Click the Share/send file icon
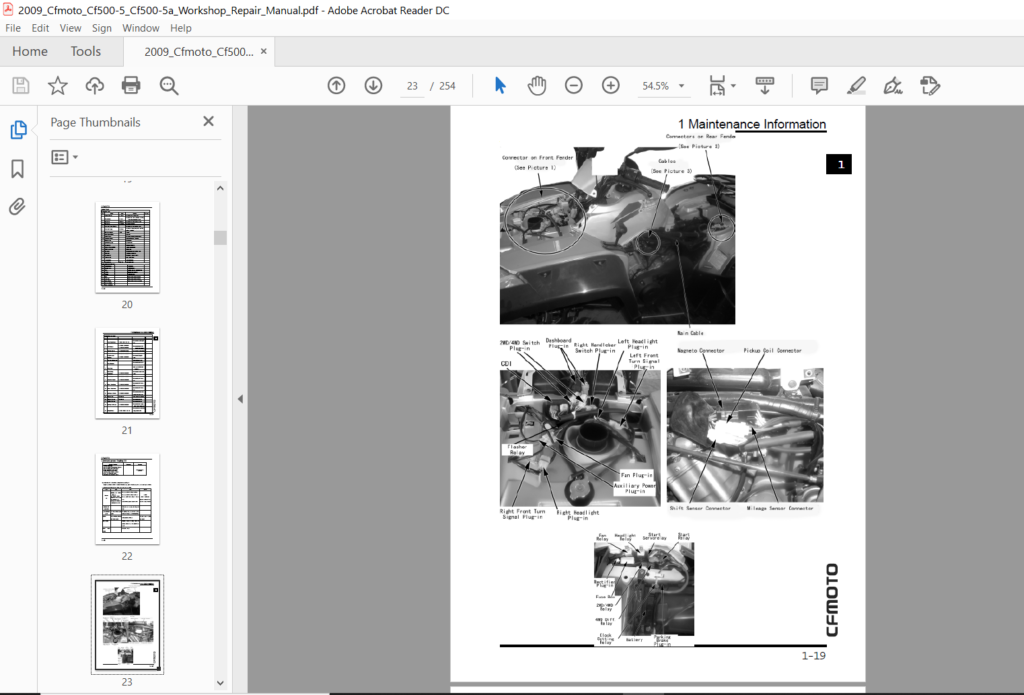The height and width of the screenshot is (695, 1024). (929, 86)
